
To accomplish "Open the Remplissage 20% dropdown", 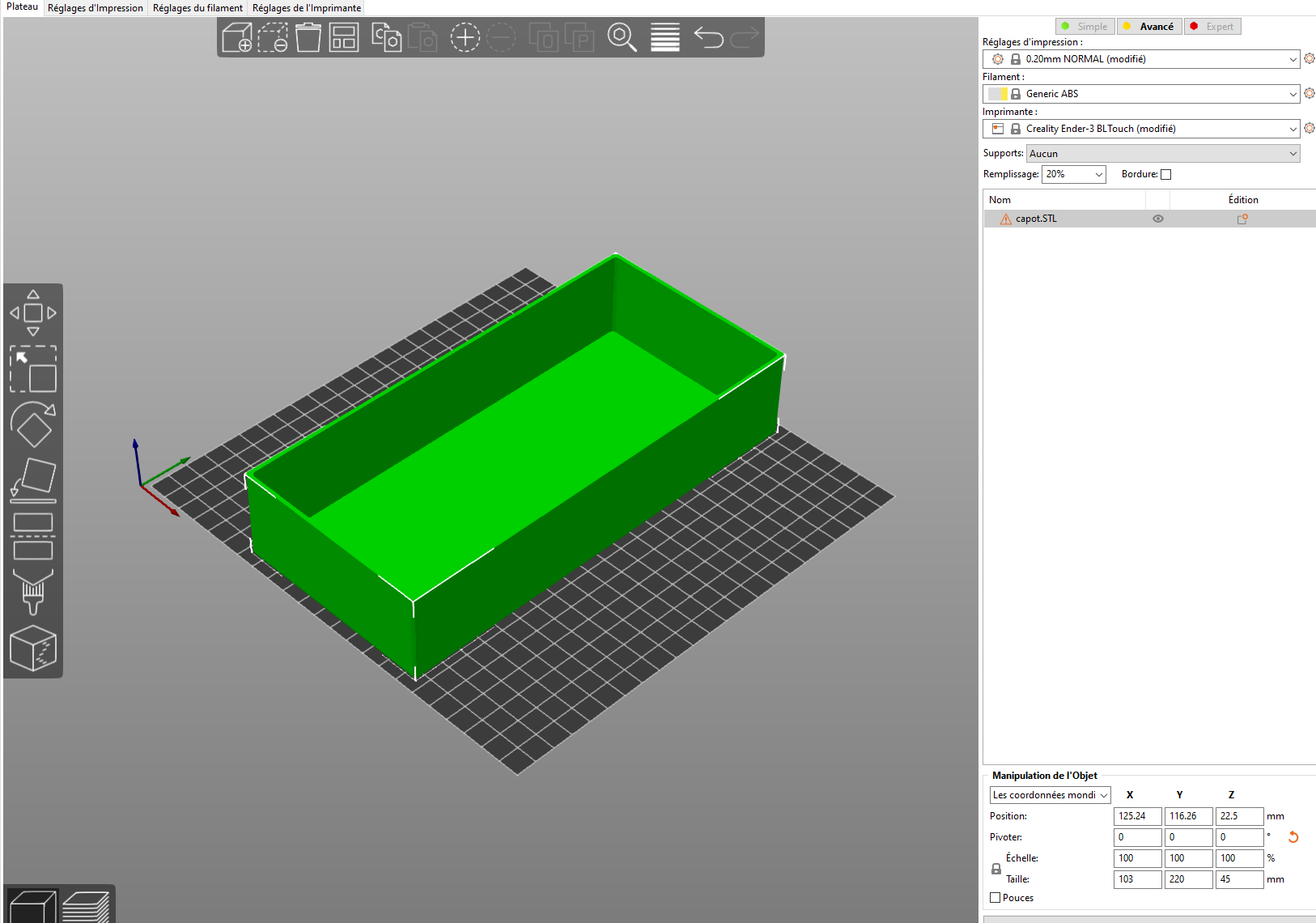I will pyautogui.click(x=1073, y=174).
